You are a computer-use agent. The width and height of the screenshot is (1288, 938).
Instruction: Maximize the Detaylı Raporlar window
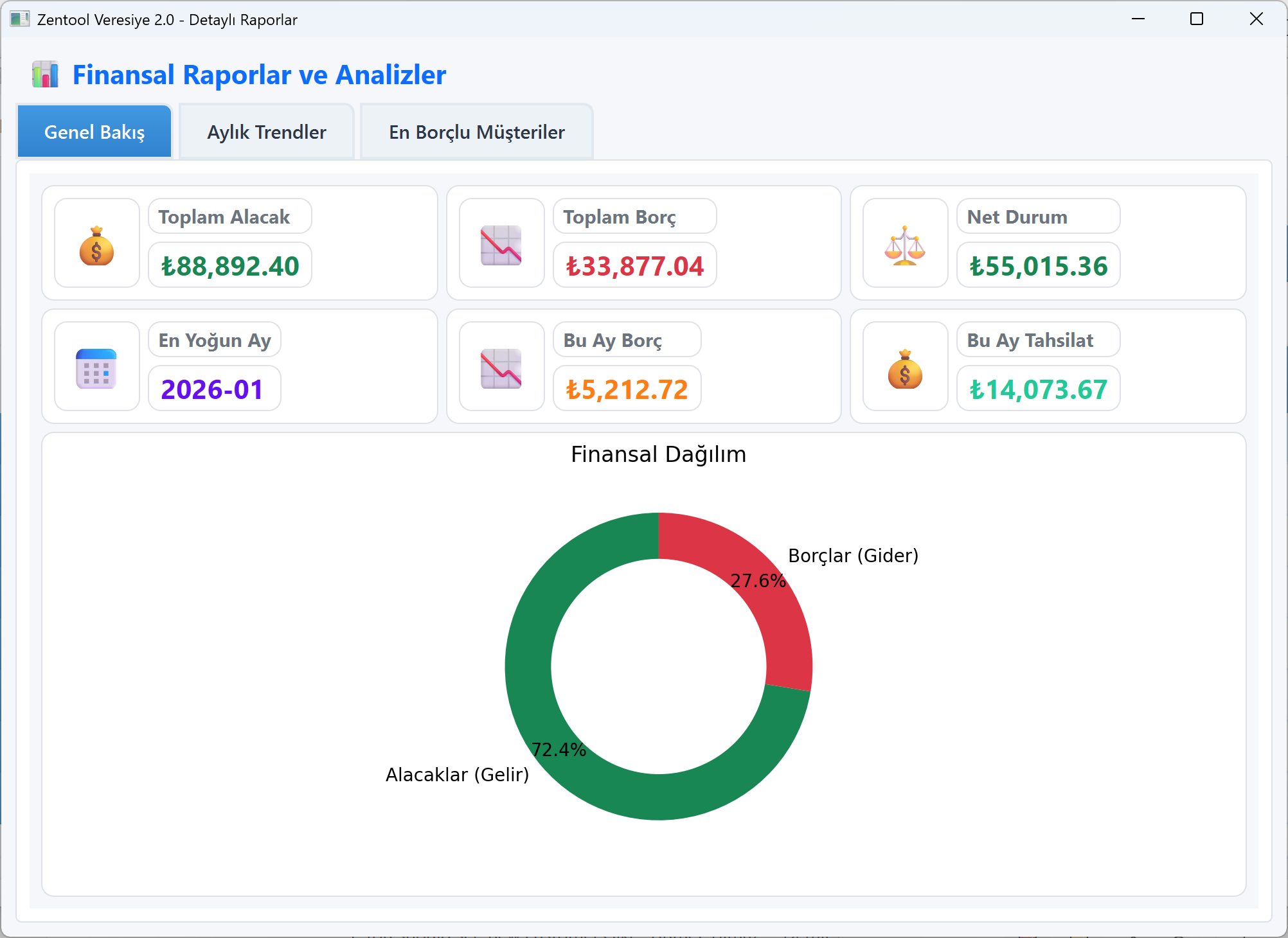tap(1197, 19)
